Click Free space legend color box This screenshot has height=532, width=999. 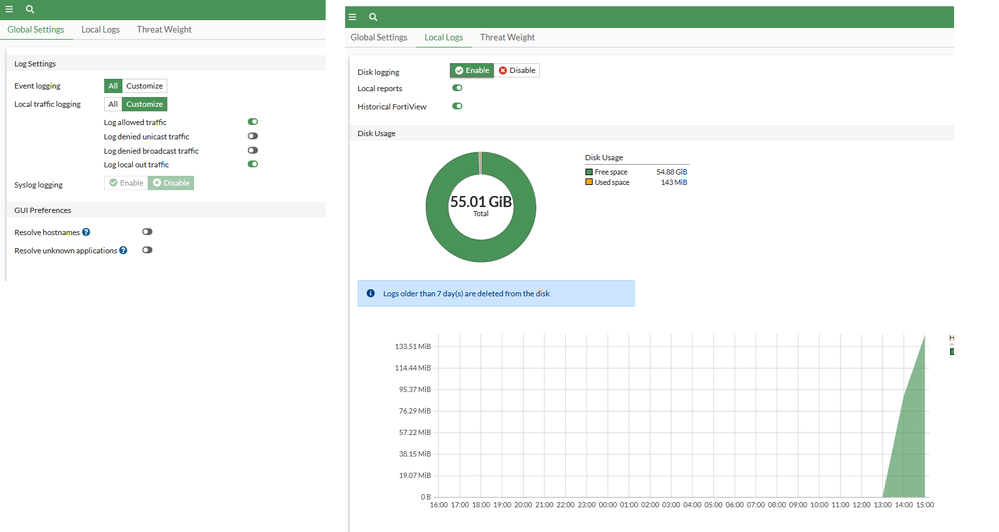click(x=589, y=172)
